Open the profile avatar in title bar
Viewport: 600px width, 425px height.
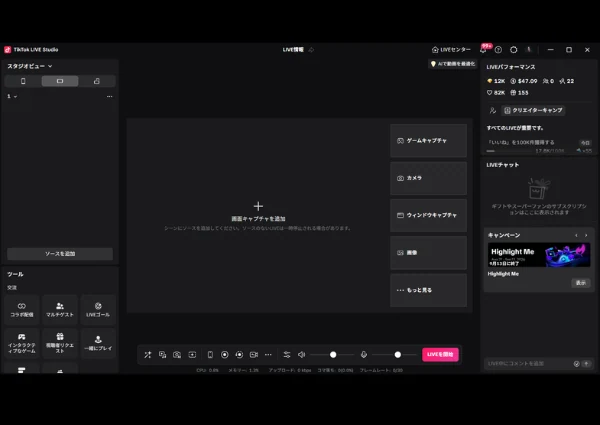point(529,50)
